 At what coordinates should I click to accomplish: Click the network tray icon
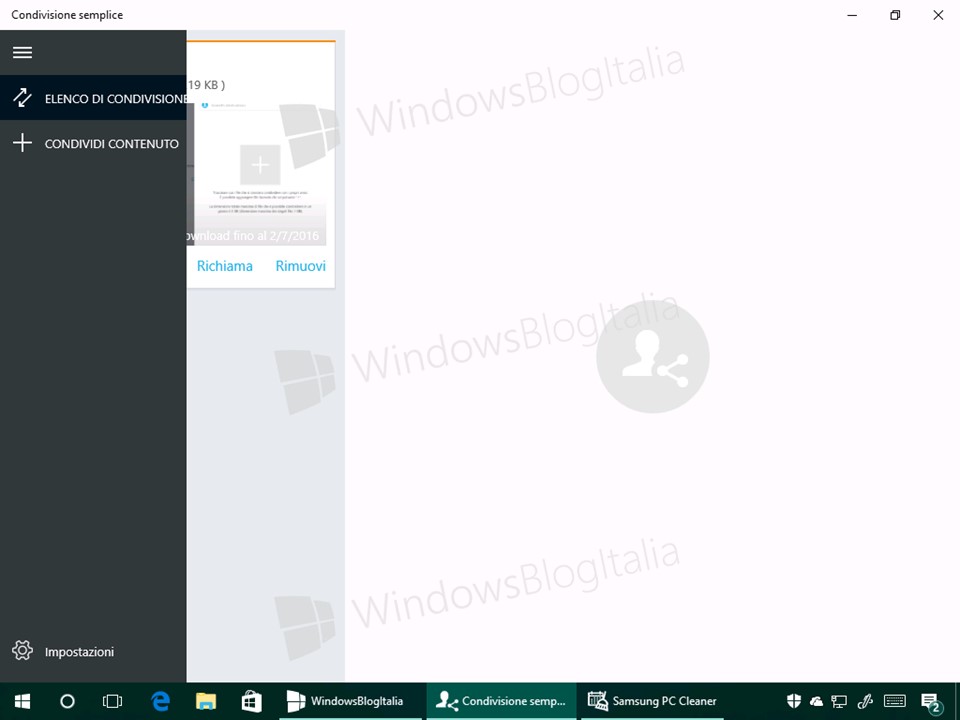click(x=839, y=702)
